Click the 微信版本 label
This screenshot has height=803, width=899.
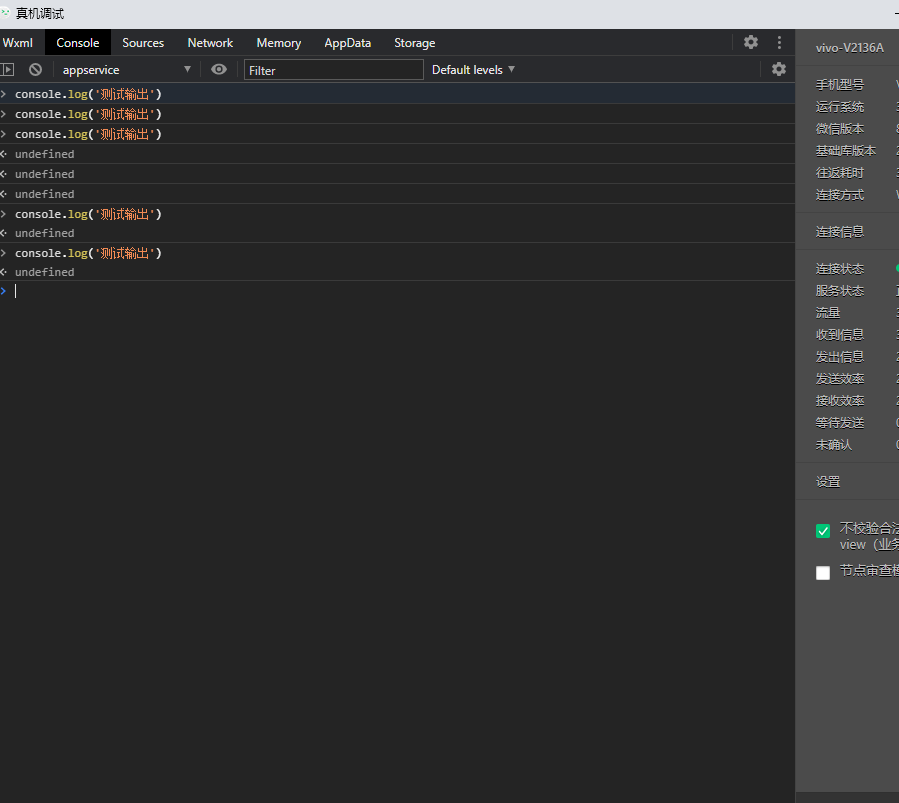click(x=839, y=129)
